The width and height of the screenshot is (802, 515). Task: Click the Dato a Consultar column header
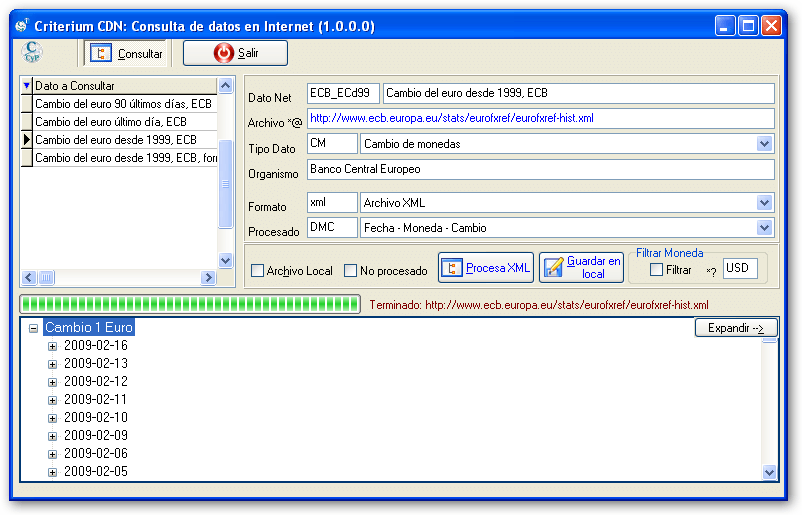tap(125, 85)
